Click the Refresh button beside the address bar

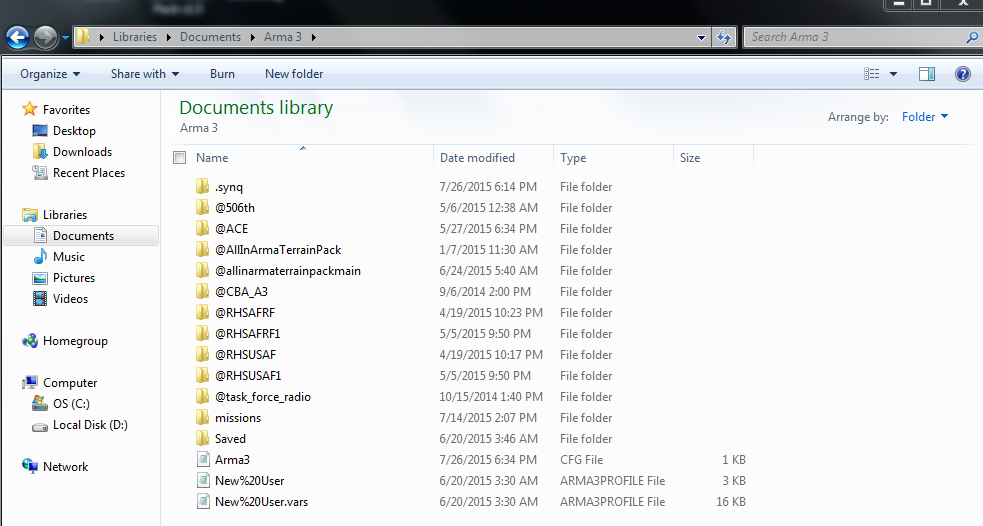point(724,38)
